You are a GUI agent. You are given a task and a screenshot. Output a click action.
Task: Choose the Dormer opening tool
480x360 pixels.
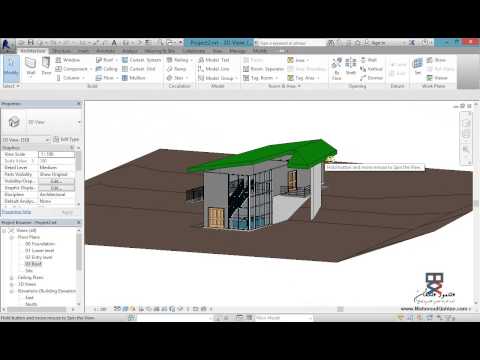click(x=371, y=78)
